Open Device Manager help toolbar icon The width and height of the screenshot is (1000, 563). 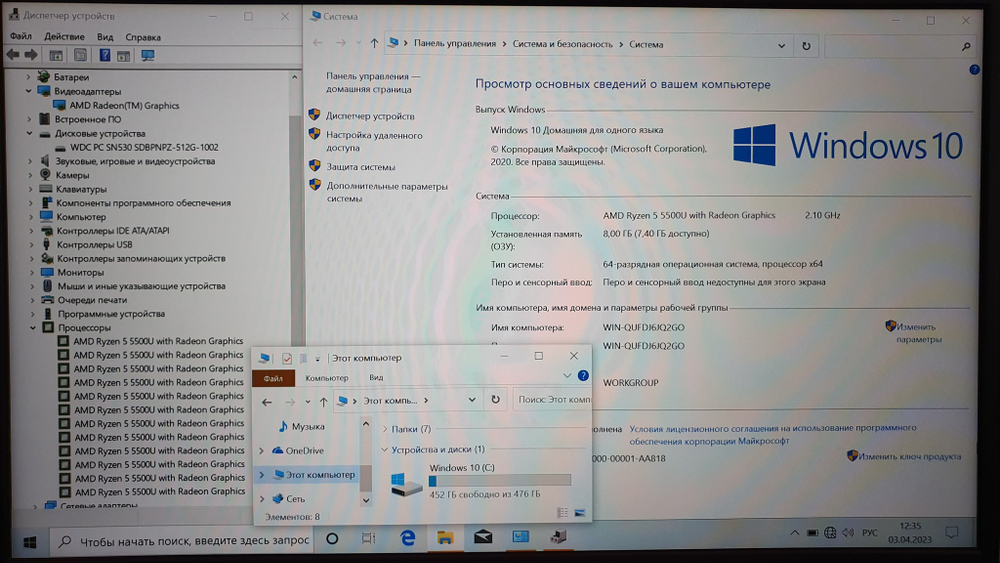pyautogui.click(x=105, y=55)
